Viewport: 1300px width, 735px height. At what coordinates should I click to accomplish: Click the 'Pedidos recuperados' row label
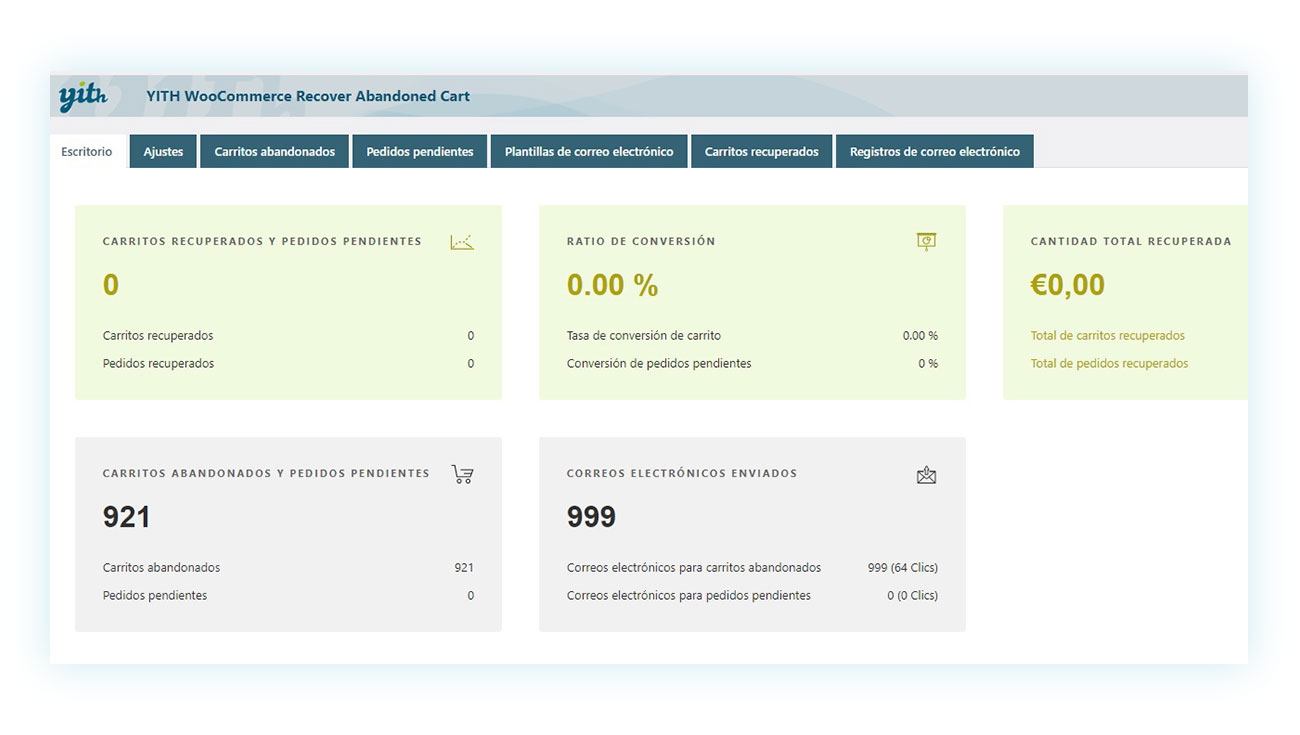(x=159, y=364)
